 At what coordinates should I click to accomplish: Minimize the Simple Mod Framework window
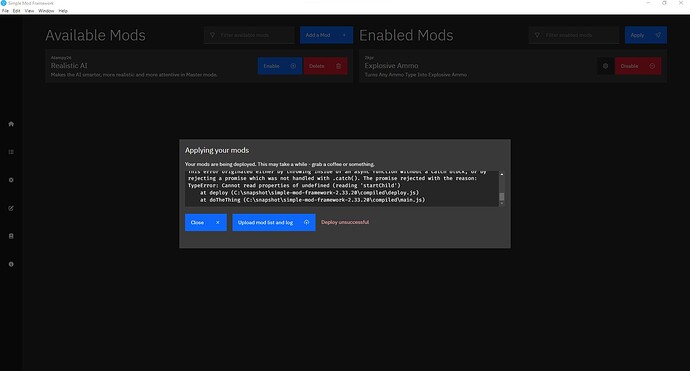[648, 3]
